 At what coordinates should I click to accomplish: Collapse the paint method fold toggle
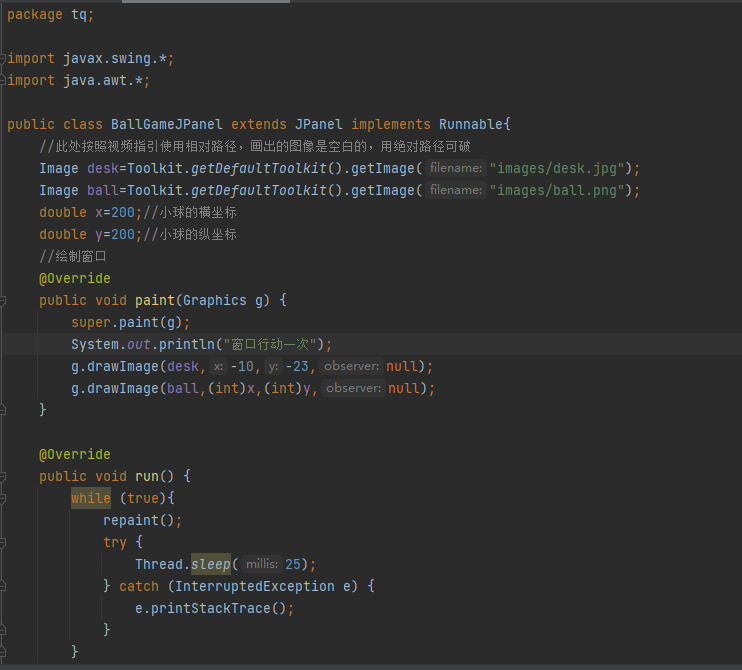click(x=2, y=300)
